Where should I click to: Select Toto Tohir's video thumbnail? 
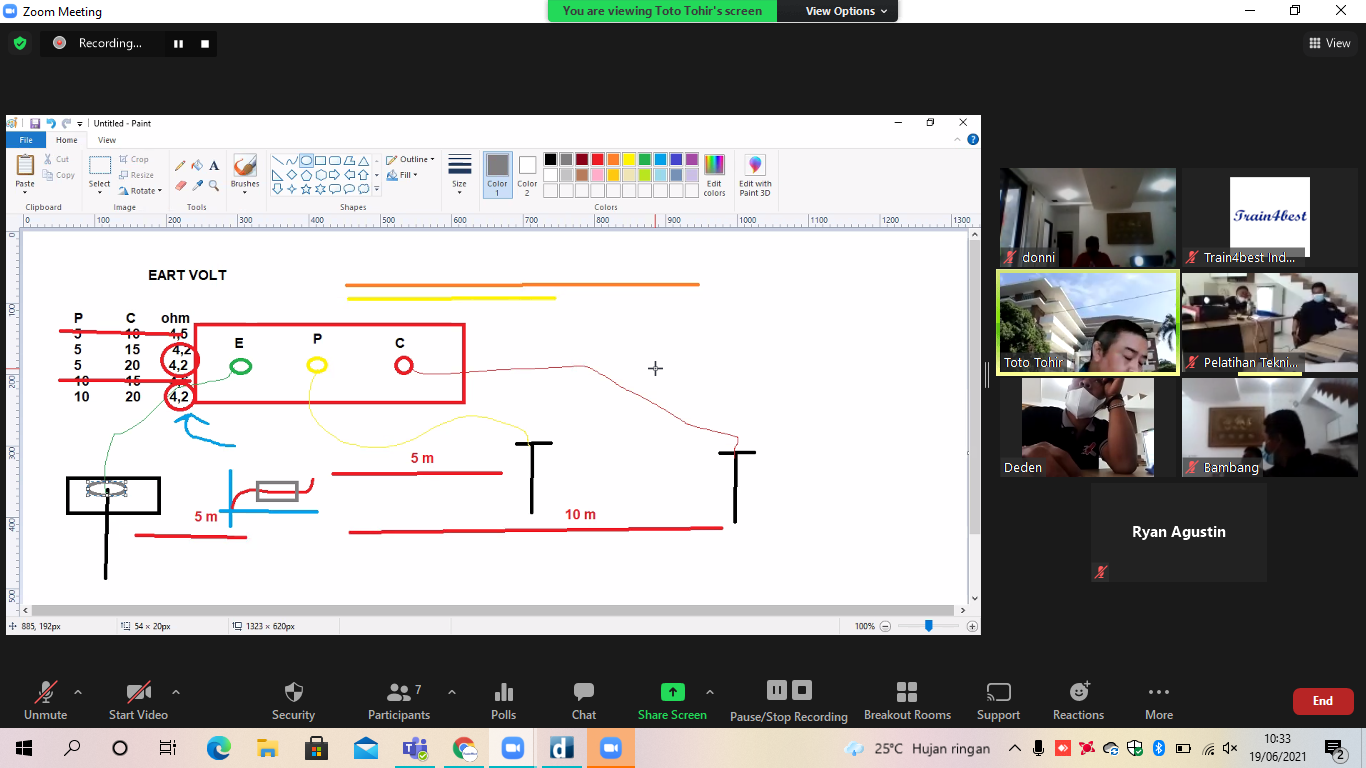[x=1086, y=322]
